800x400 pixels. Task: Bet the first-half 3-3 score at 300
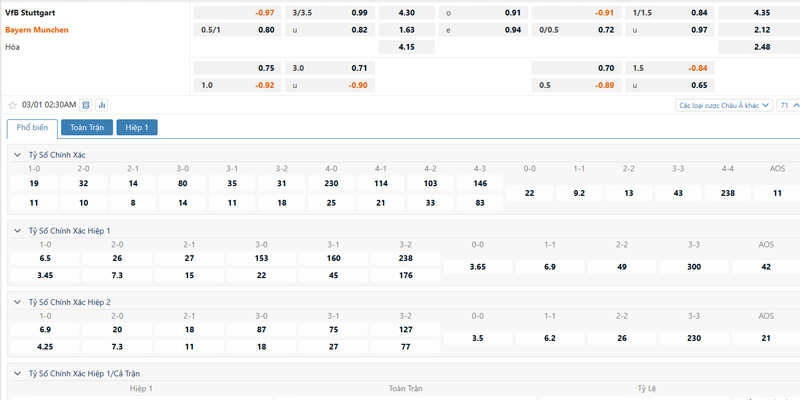pos(694,267)
